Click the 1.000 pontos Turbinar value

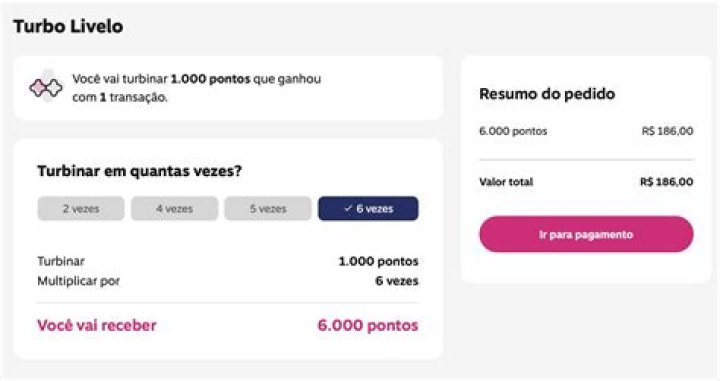378,261
